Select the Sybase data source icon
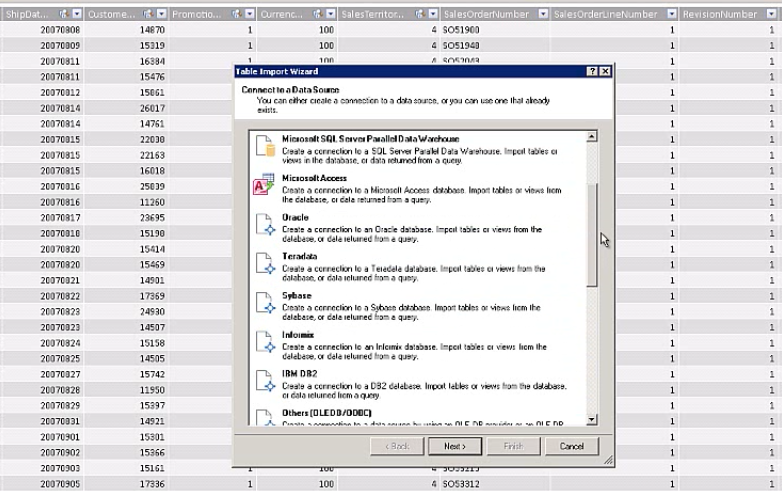This screenshot has height=491, width=782. (265, 303)
